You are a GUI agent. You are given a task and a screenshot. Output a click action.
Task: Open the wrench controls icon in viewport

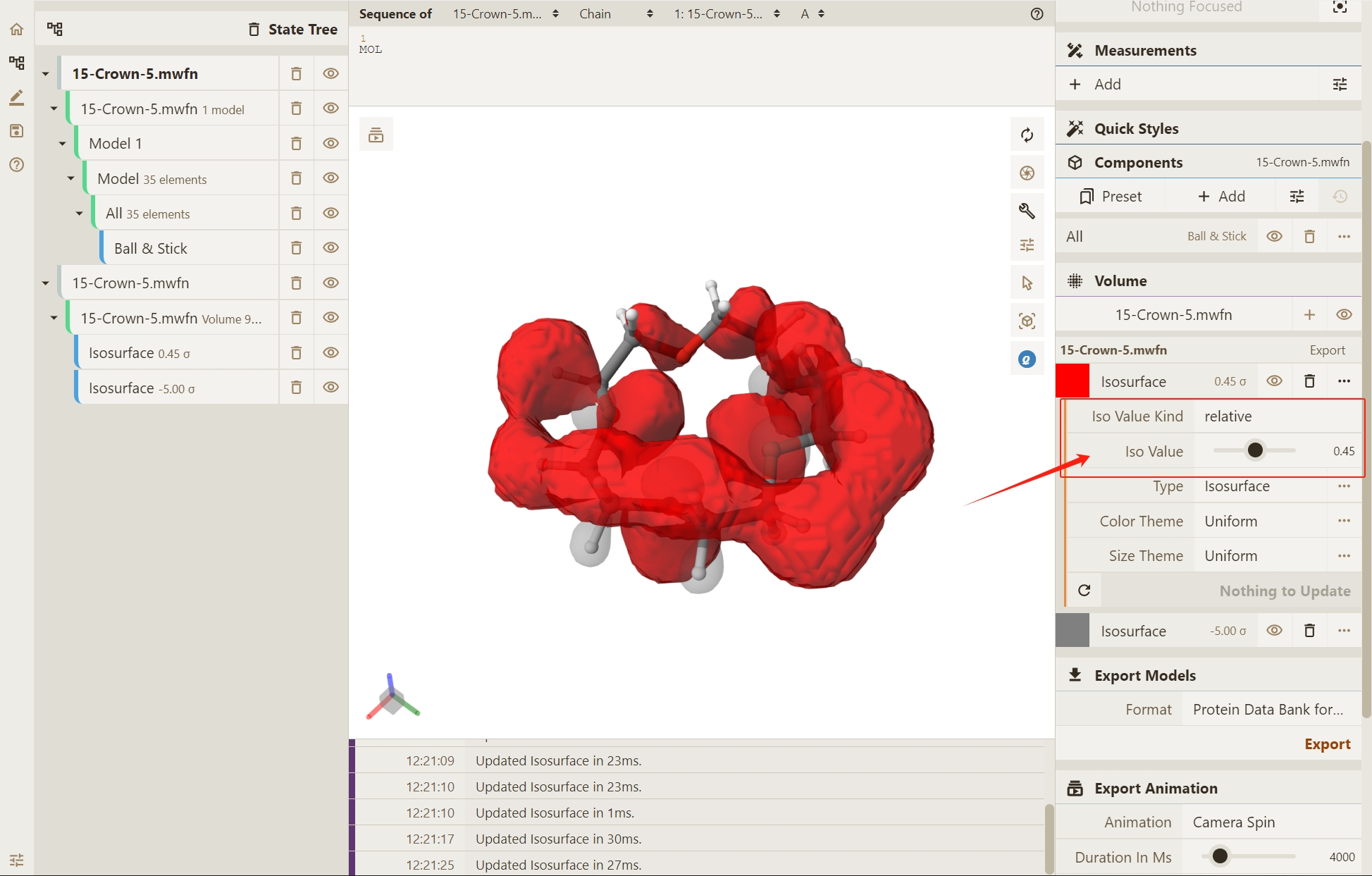1027,211
